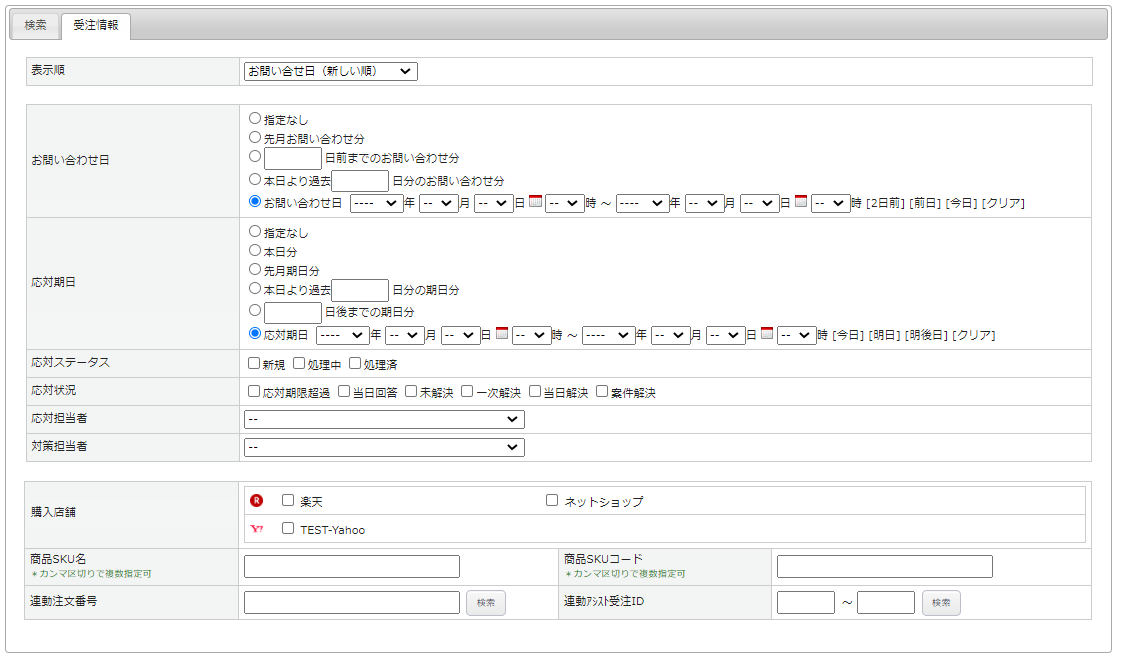Select 先月お問い合わせ分 radio button

click(255, 137)
